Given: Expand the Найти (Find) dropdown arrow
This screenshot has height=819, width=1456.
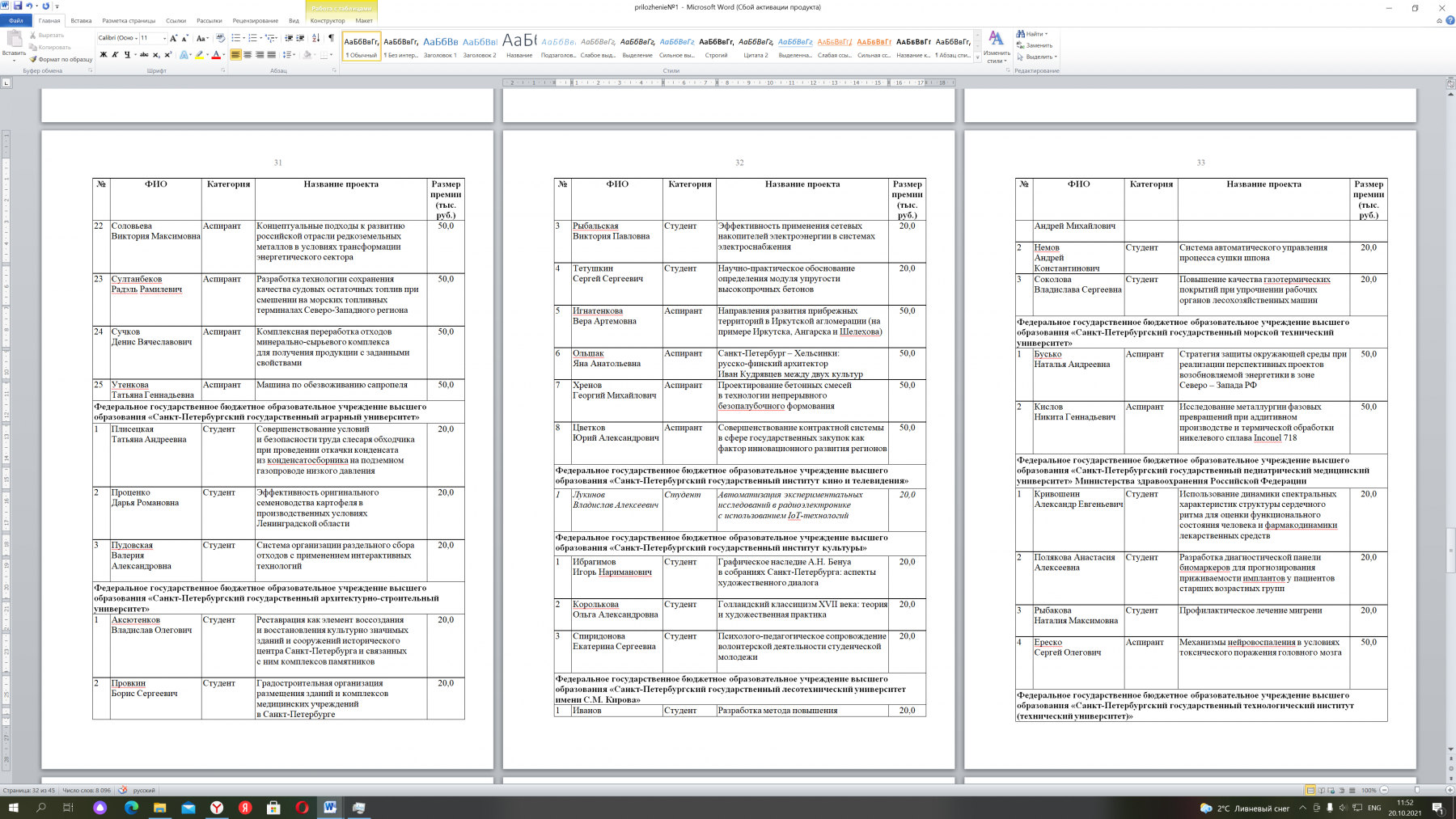Looking at the screenshot, I should click(1046, 34).
